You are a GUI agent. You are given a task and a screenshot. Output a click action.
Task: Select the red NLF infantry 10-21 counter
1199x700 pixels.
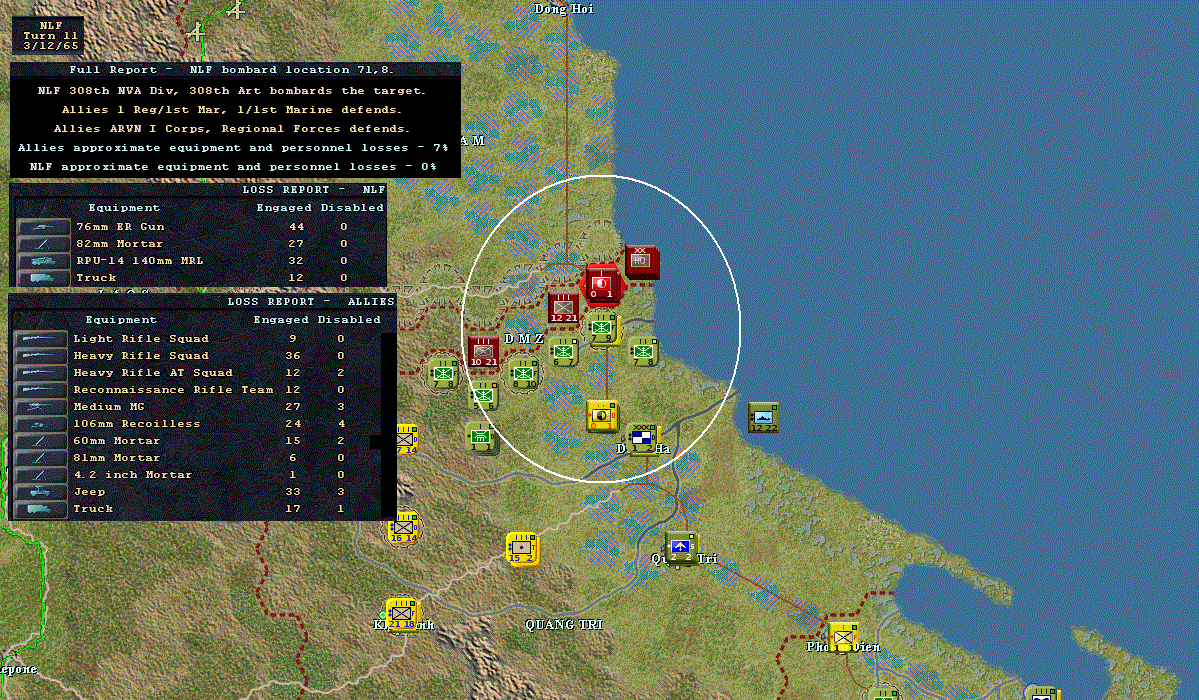tap(483, 352)
